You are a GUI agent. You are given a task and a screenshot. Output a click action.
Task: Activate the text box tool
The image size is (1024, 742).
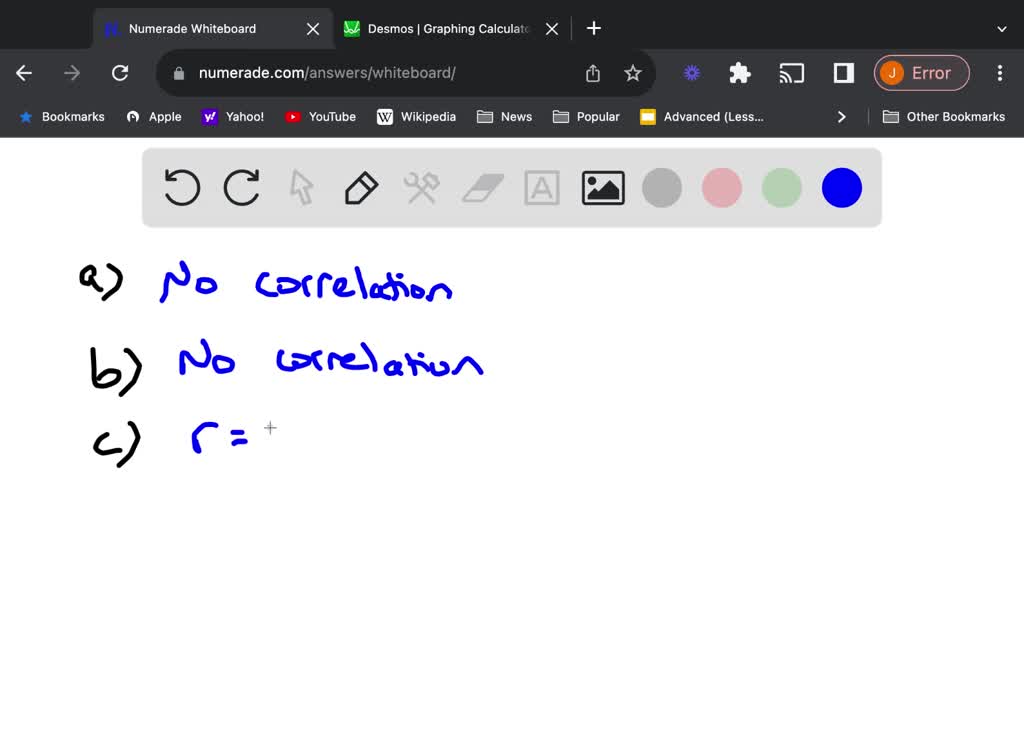click(x=542, y=188)
